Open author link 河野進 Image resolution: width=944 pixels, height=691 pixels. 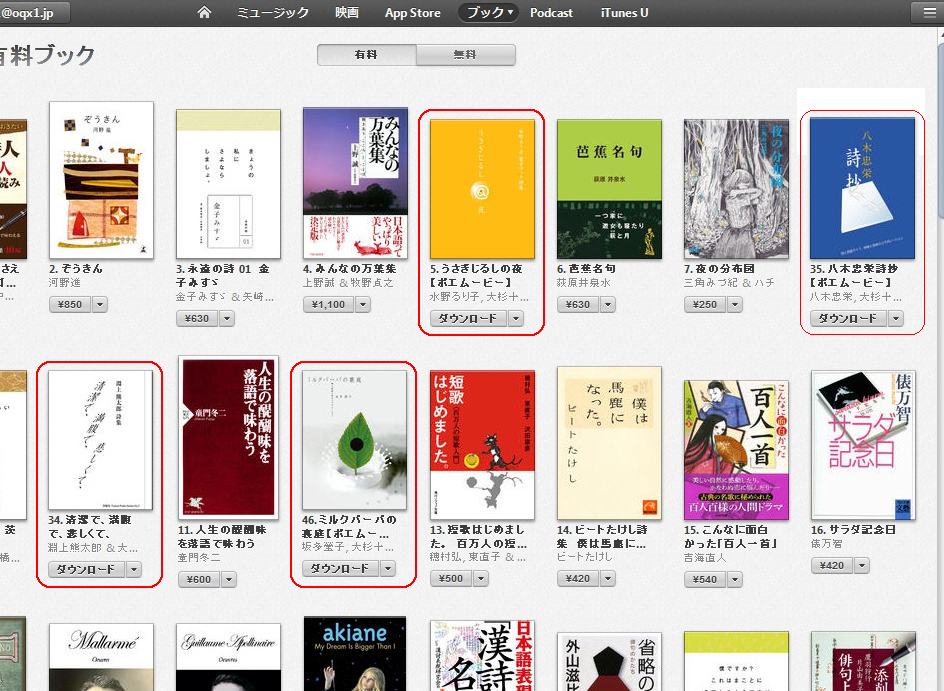click(65, 282)
